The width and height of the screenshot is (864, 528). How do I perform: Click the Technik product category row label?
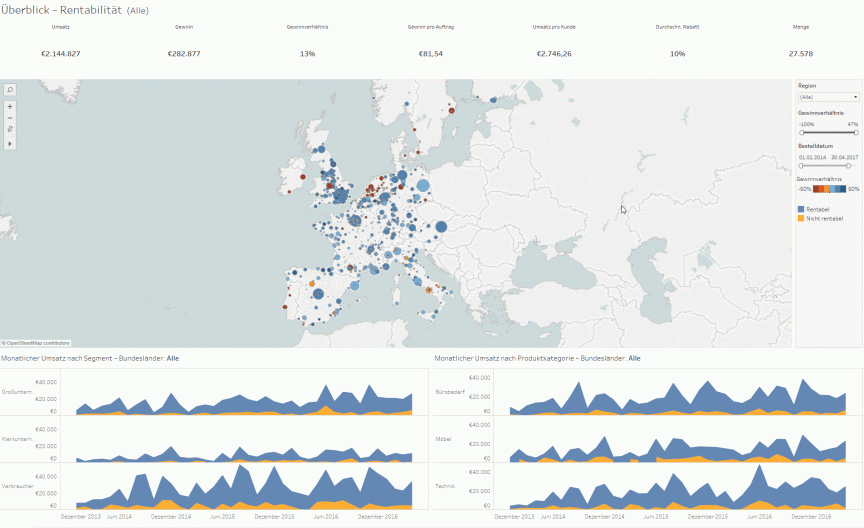pos(445,484)
